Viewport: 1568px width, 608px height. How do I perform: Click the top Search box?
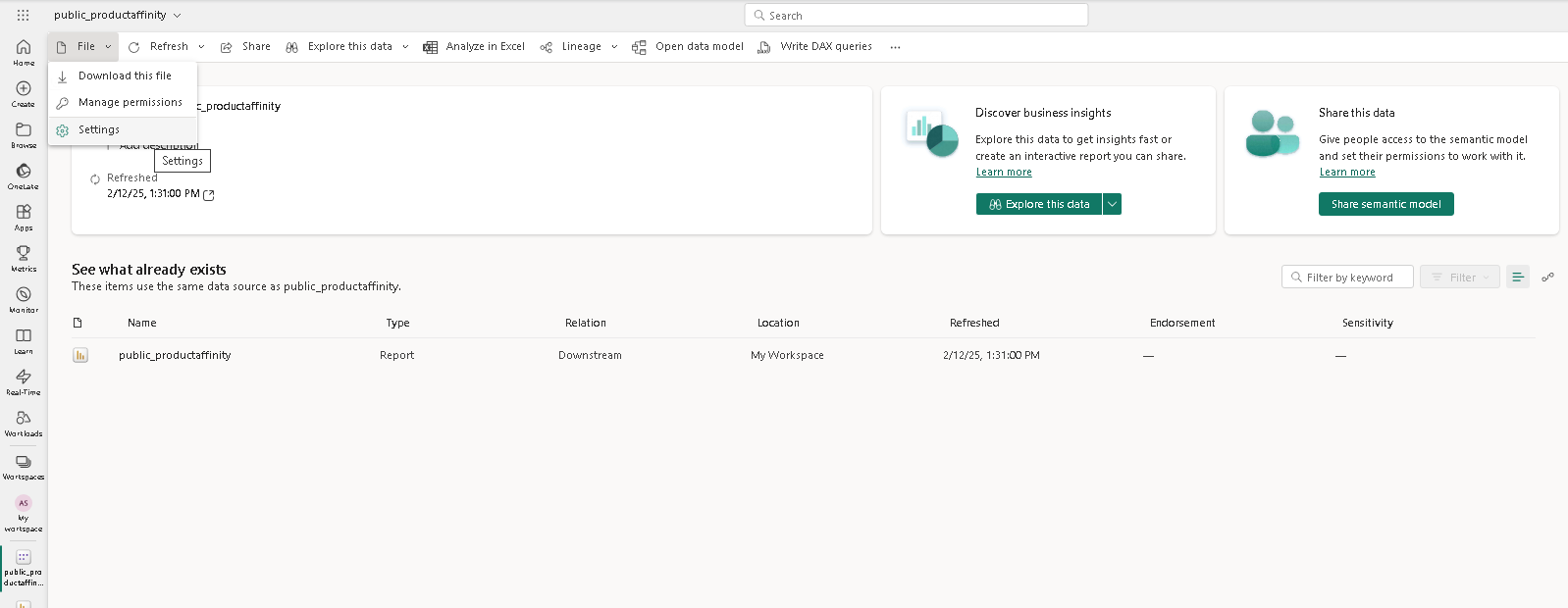point(916,16)
